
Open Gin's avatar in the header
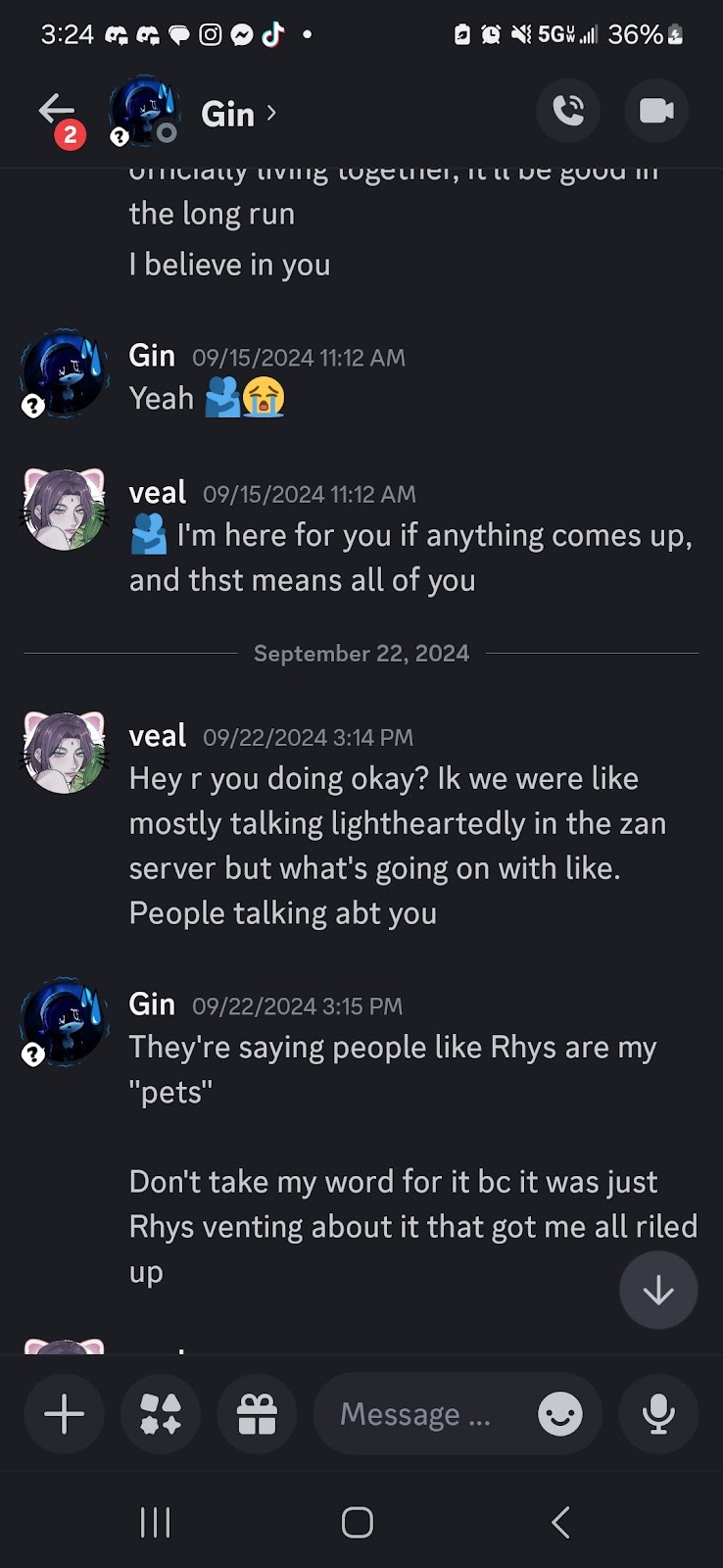(x=144, y=110)
